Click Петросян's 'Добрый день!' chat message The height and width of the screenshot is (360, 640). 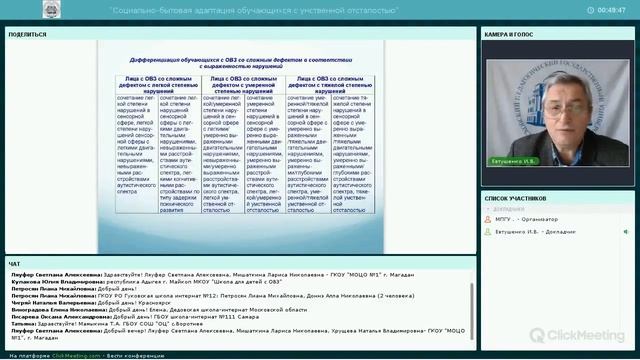point(74,289)
